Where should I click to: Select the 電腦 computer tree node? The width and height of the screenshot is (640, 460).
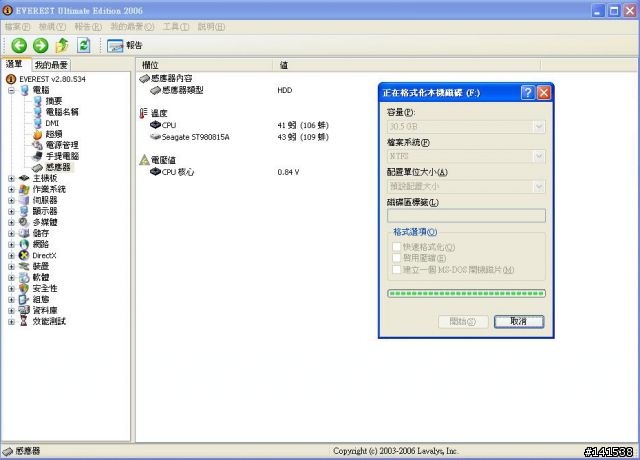coord(41,90)
